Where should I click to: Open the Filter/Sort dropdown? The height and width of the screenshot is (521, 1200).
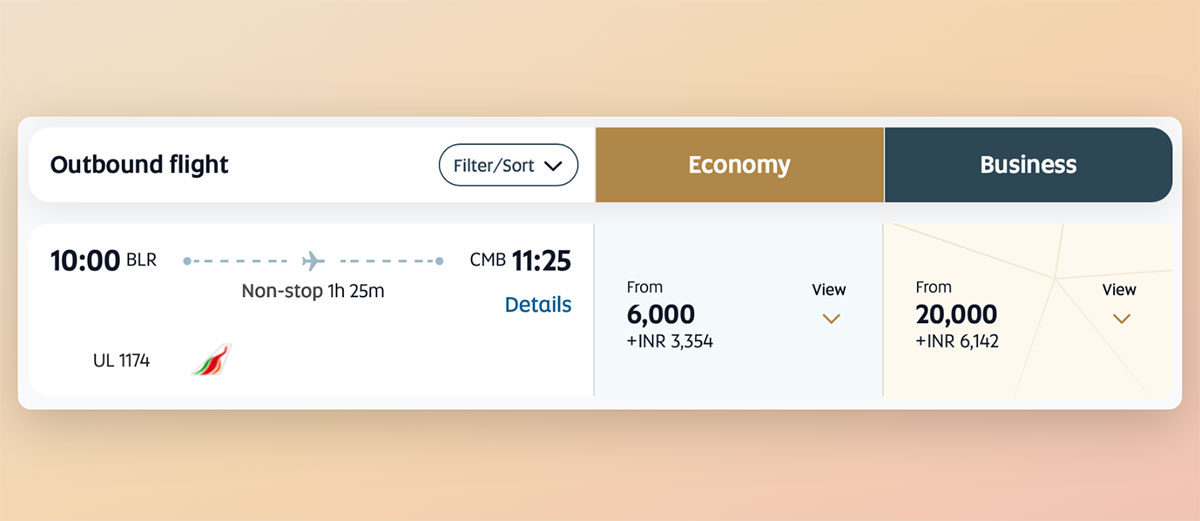[x=508, y=166]
